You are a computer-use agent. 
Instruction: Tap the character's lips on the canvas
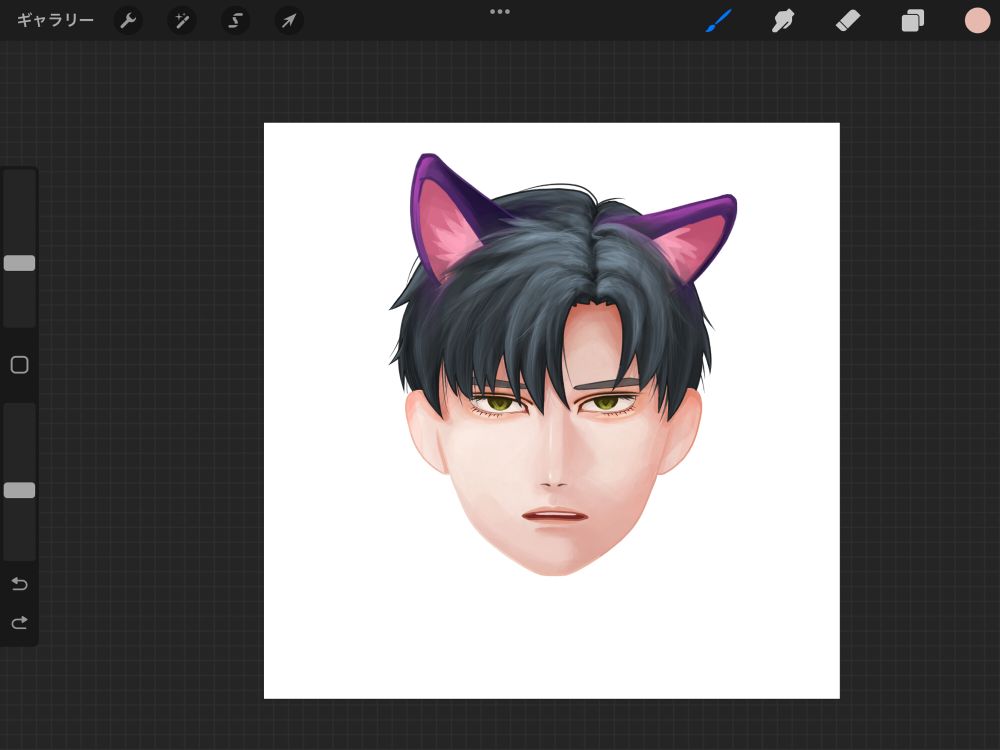(x=555, y=517)
